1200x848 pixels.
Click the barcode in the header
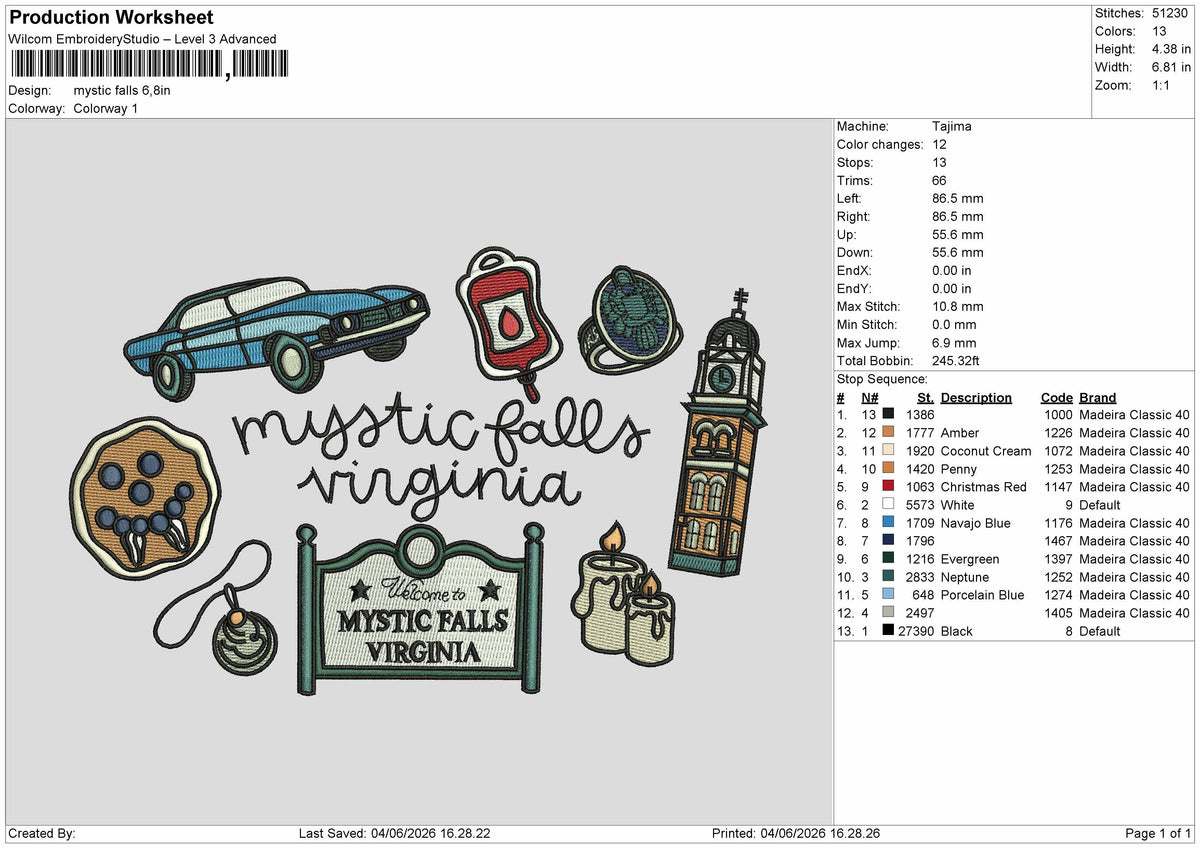point(148,64)
